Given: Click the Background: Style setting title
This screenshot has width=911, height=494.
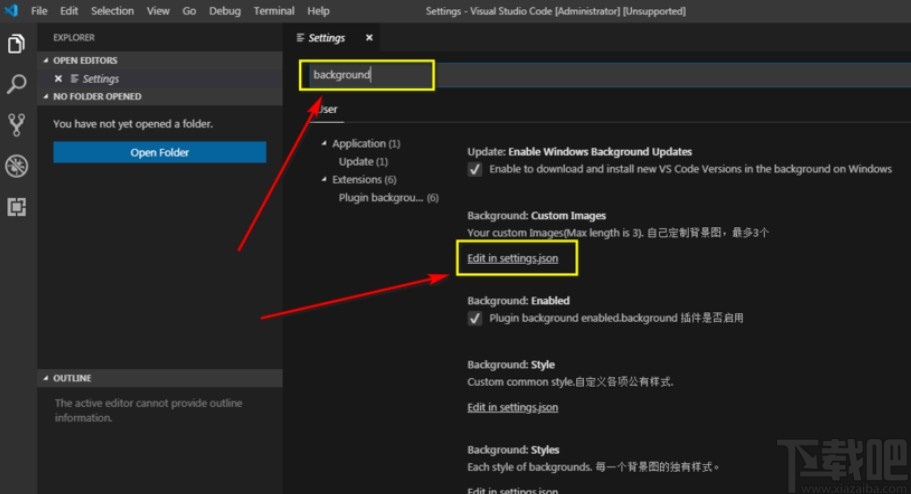Looking at the screenshot, I should coord(511,365).
